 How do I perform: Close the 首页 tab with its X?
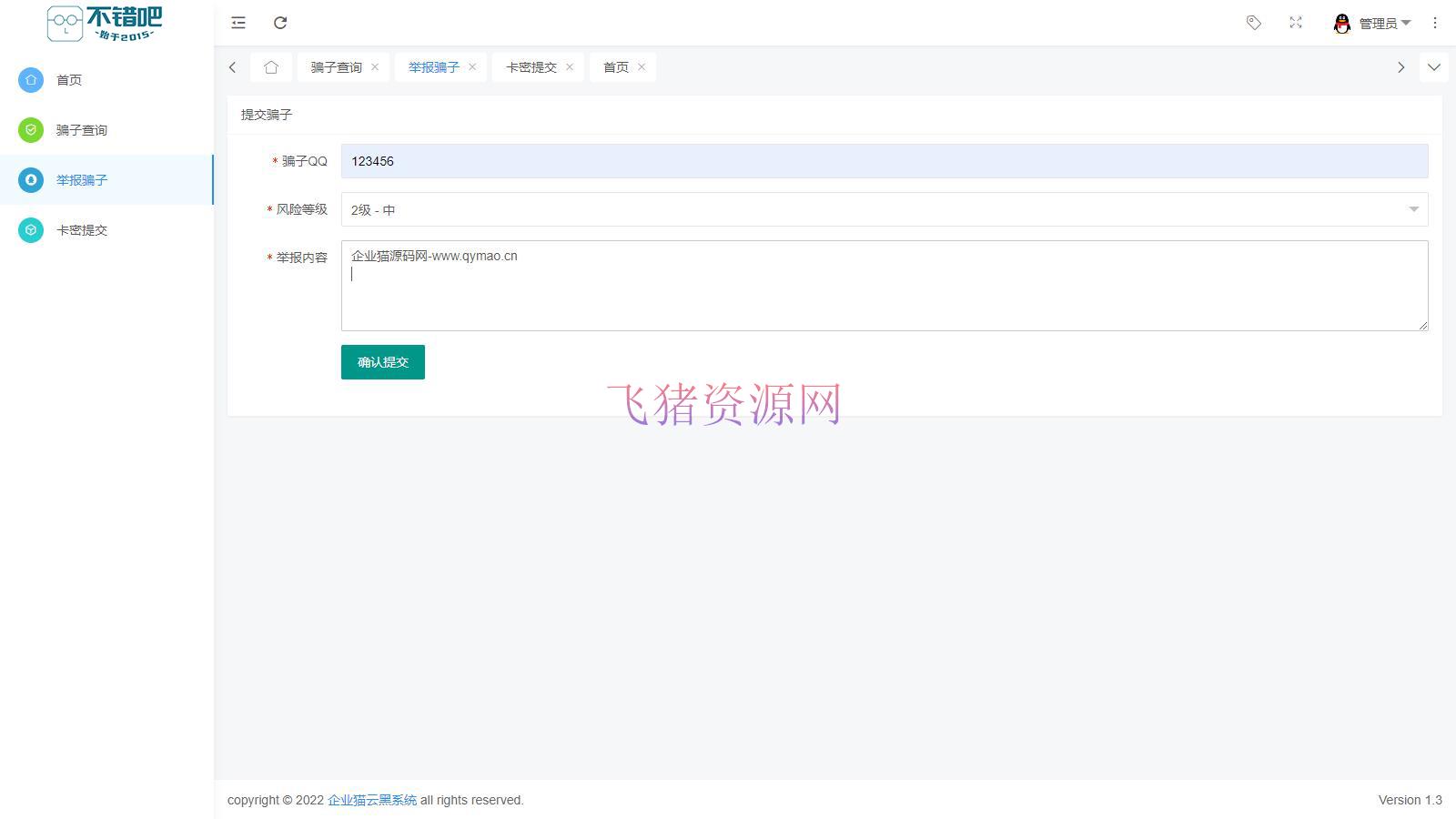pyautogui.click(x=642, y=66)
